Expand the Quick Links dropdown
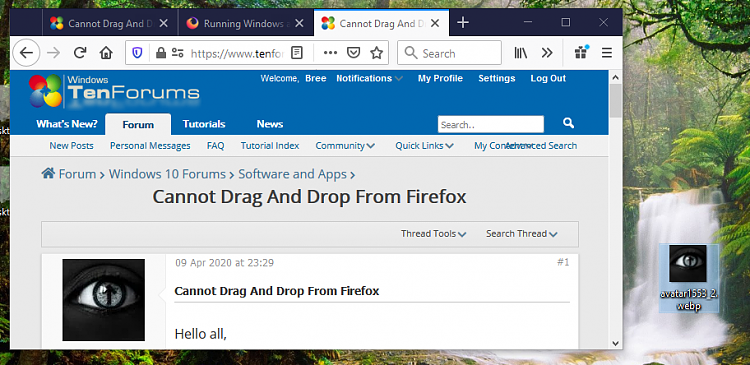This screenshot has height=365, width=750. tap(424, 146)
